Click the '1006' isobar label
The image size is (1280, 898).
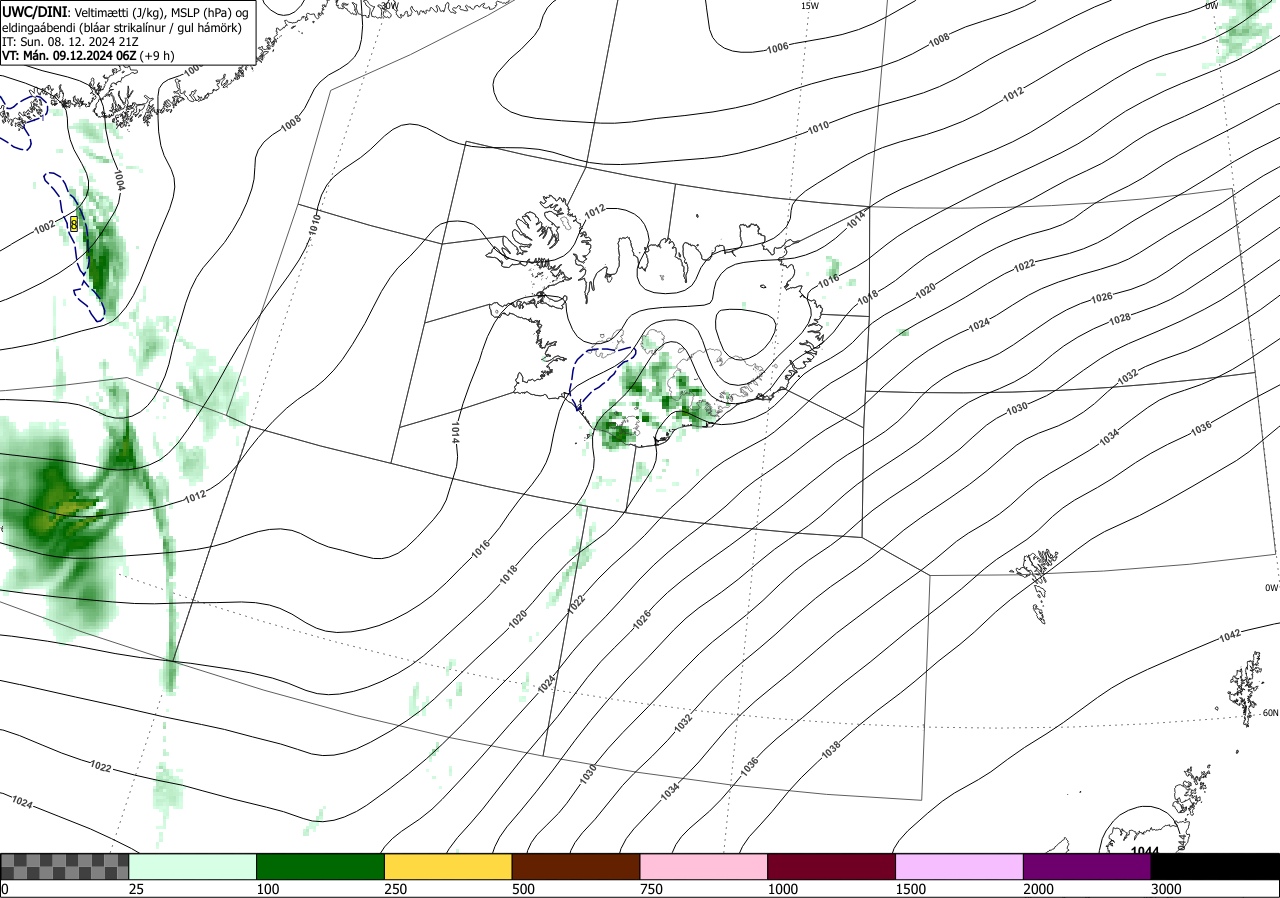(777, 47)
